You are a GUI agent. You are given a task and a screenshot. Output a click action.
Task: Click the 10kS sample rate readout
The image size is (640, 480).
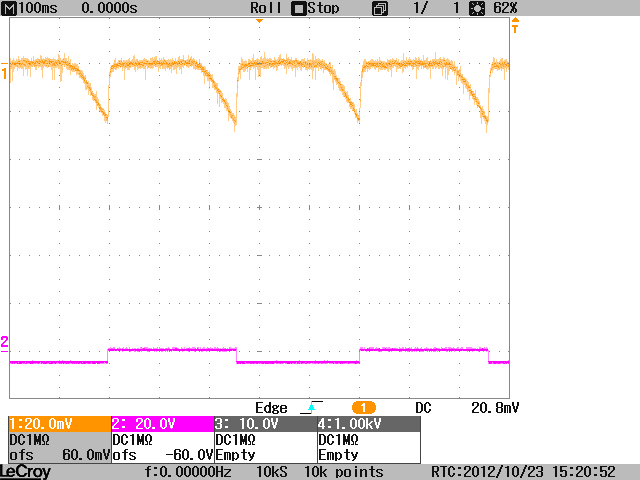[271, 472]
